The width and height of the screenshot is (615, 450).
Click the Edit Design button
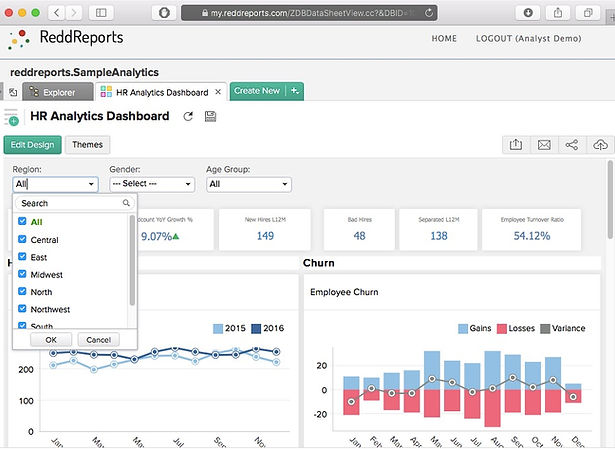point(33,145)
